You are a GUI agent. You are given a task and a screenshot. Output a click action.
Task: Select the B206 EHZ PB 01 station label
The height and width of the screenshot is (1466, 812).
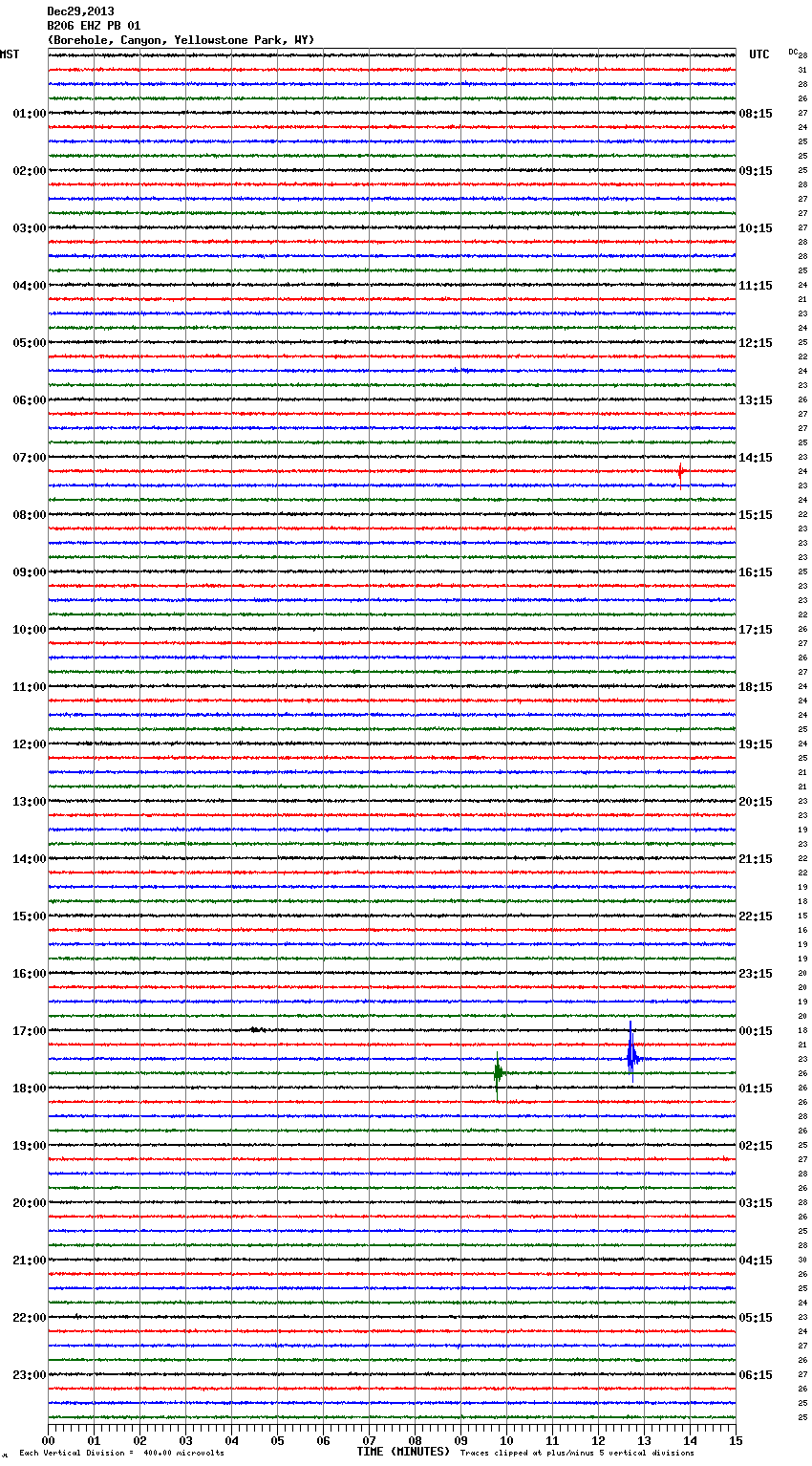(94, 26)
